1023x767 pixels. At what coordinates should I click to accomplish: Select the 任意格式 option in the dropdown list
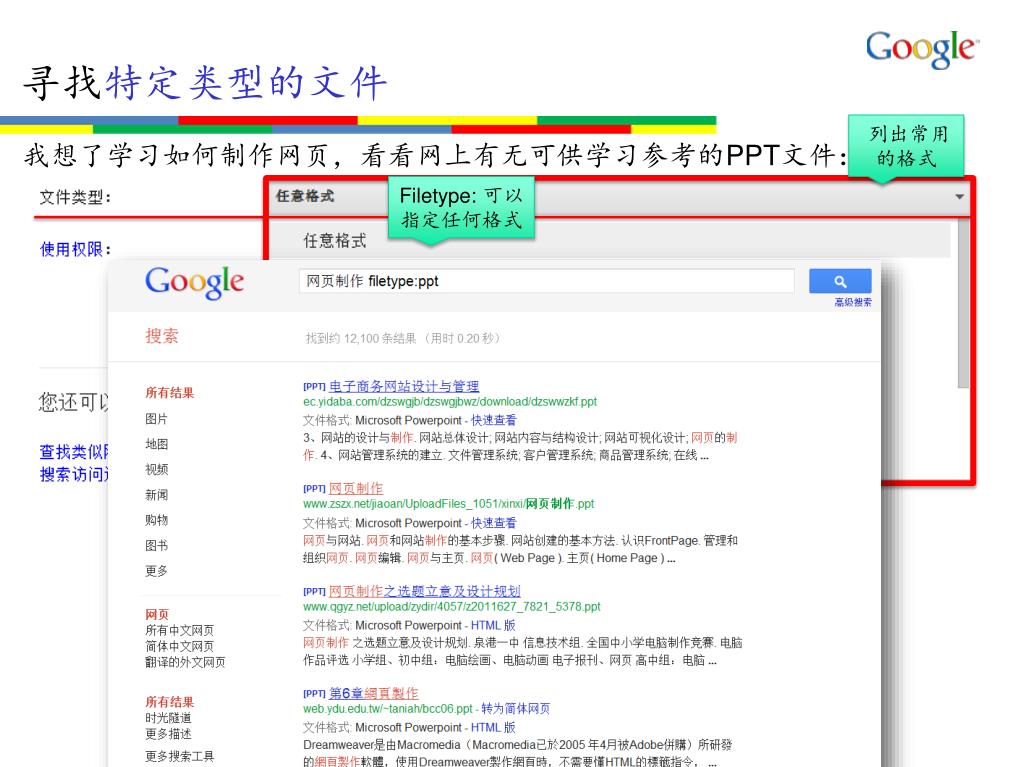coord(335,241)
